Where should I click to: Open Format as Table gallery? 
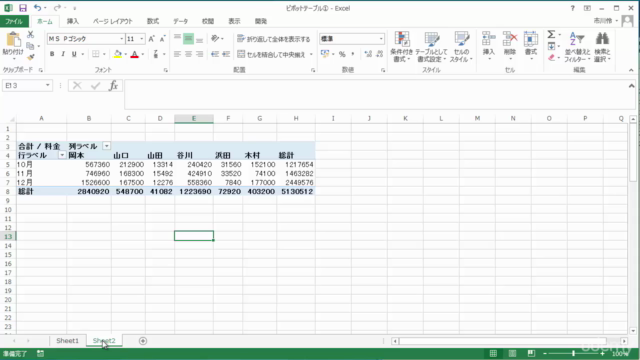click(x=431, y=47)
